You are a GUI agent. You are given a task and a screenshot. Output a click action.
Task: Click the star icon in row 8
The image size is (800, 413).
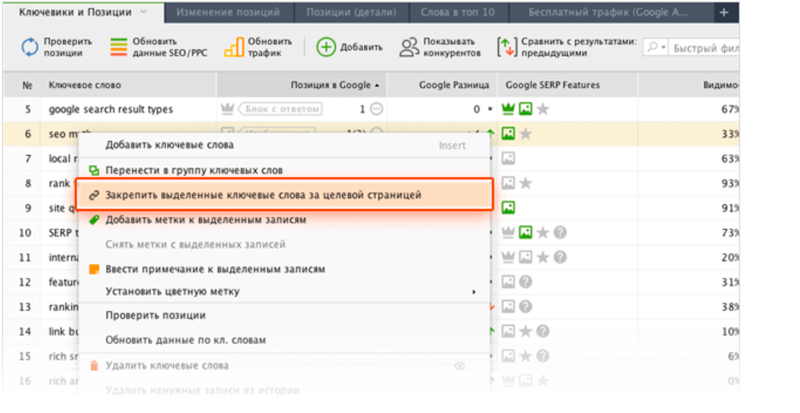[526, 183]
